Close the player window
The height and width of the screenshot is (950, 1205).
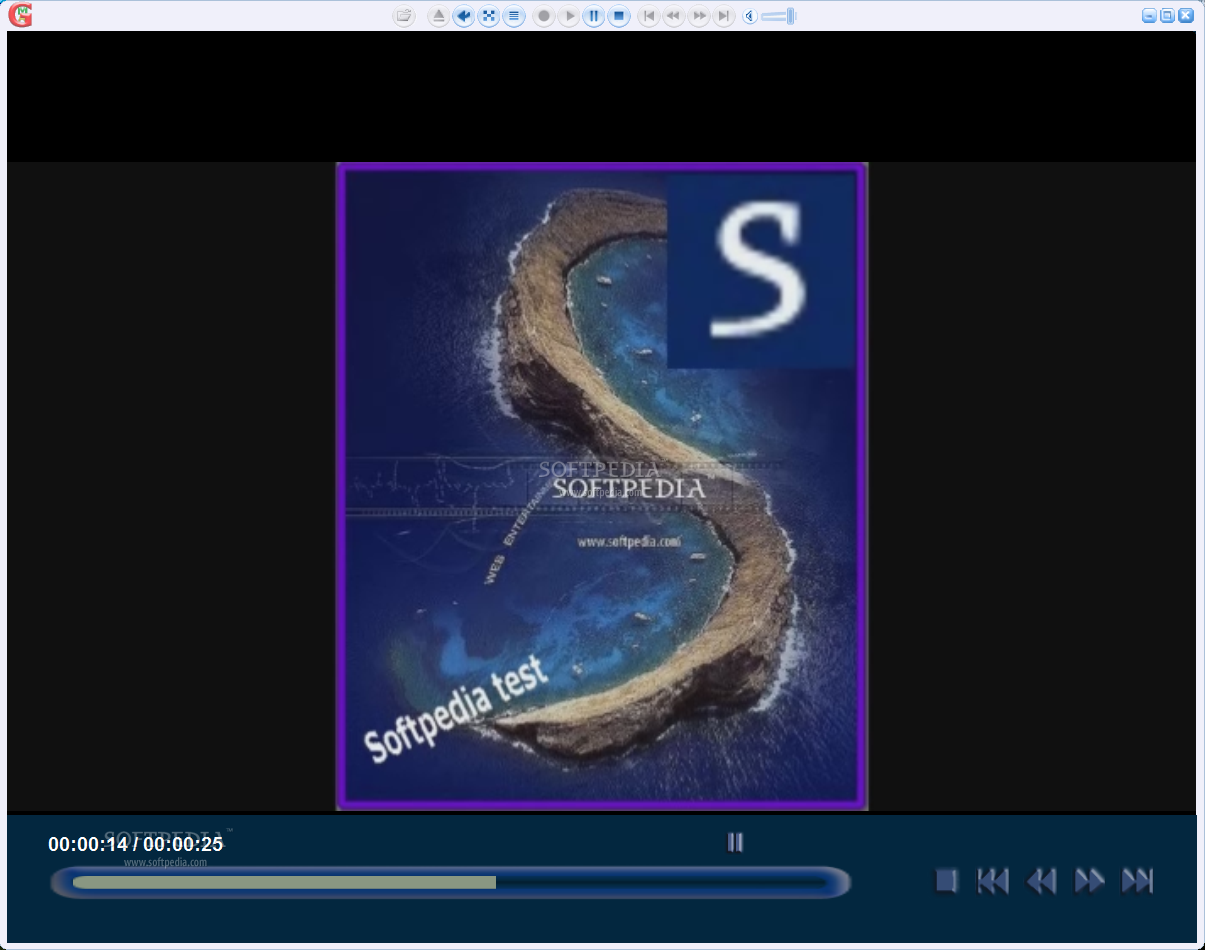coord(1186,15)
